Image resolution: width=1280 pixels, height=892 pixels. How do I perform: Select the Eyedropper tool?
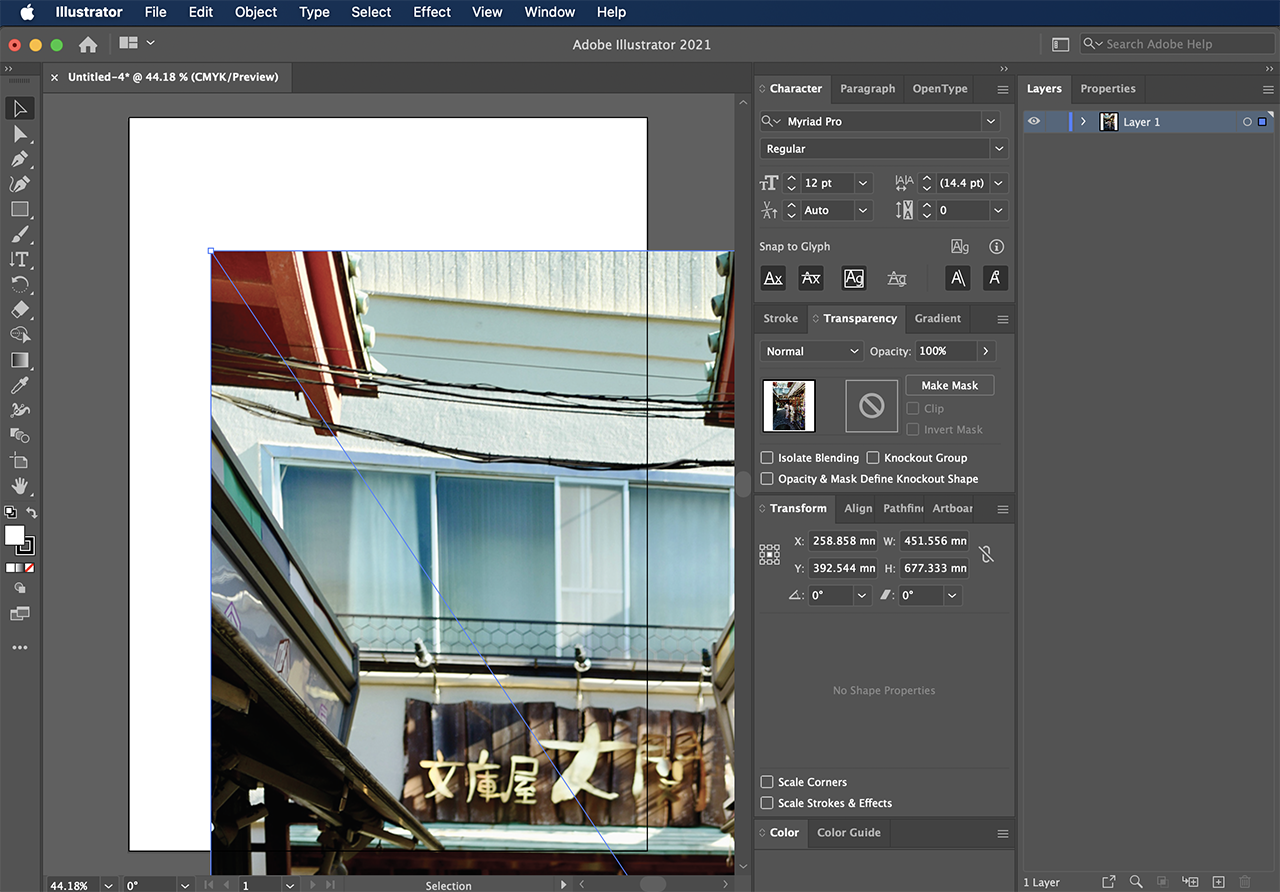point(19,385)
